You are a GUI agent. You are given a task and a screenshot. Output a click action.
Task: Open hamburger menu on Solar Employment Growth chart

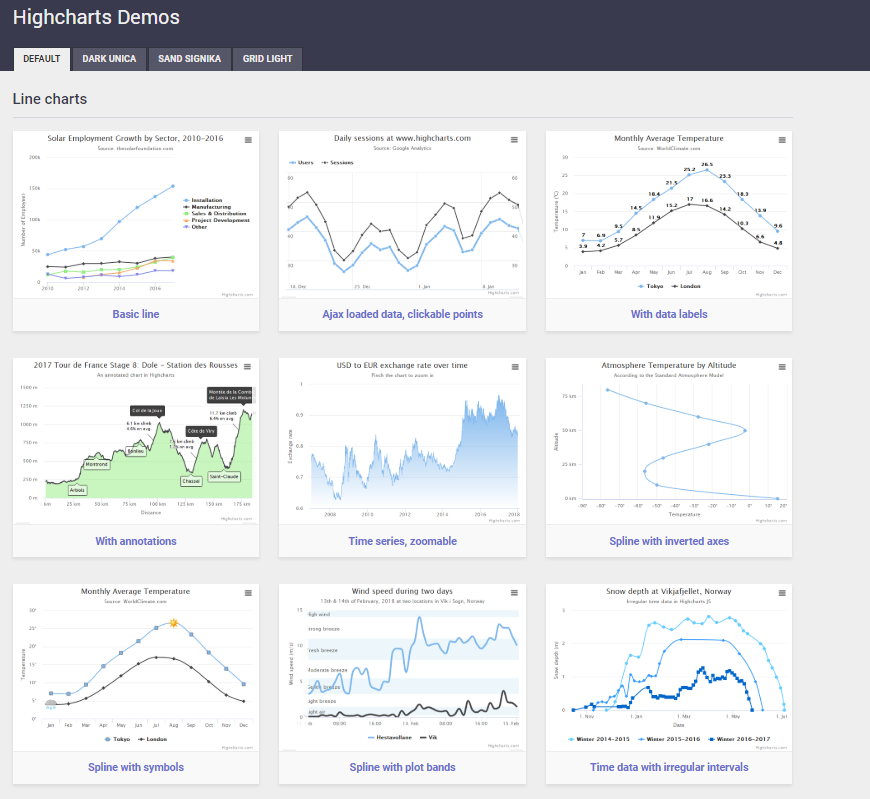(x=248, y=141)
